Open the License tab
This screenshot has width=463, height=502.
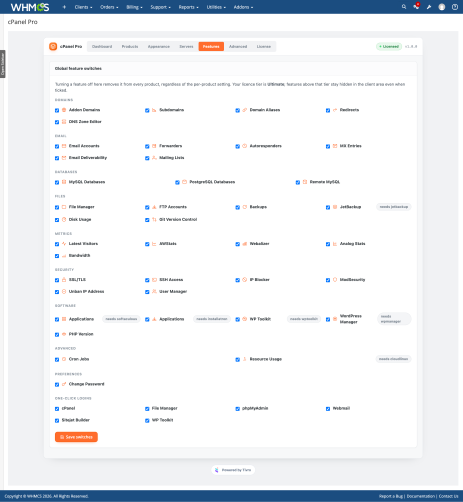(x=264, y=46)
